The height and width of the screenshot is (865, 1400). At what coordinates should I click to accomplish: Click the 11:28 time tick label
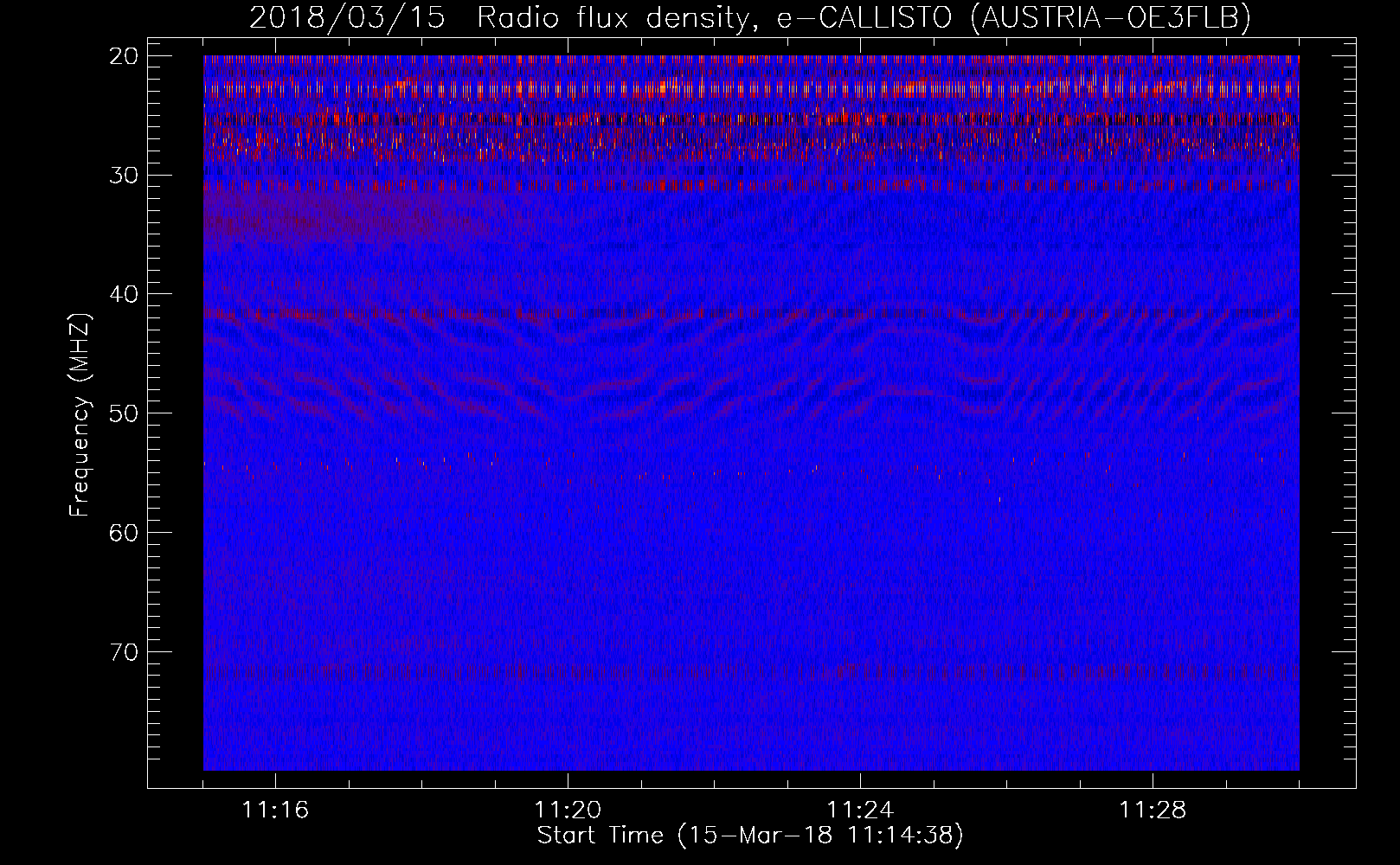[1153, 811]
